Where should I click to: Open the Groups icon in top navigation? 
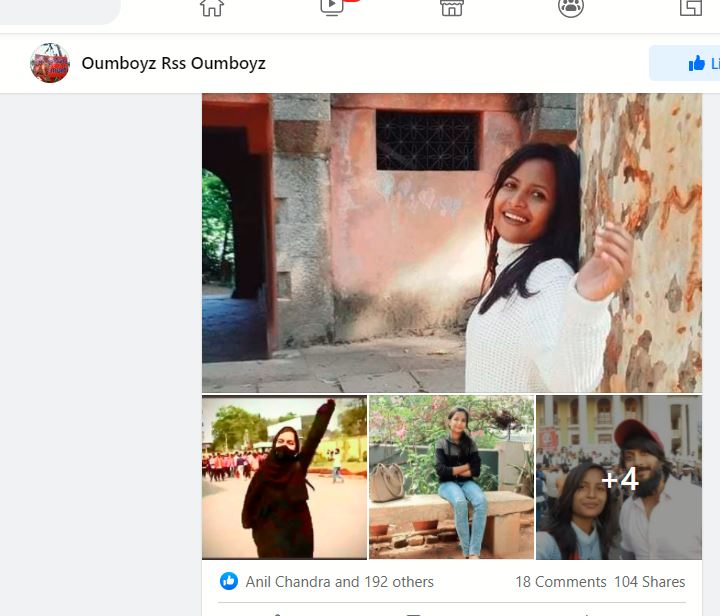tap(571, 8)
